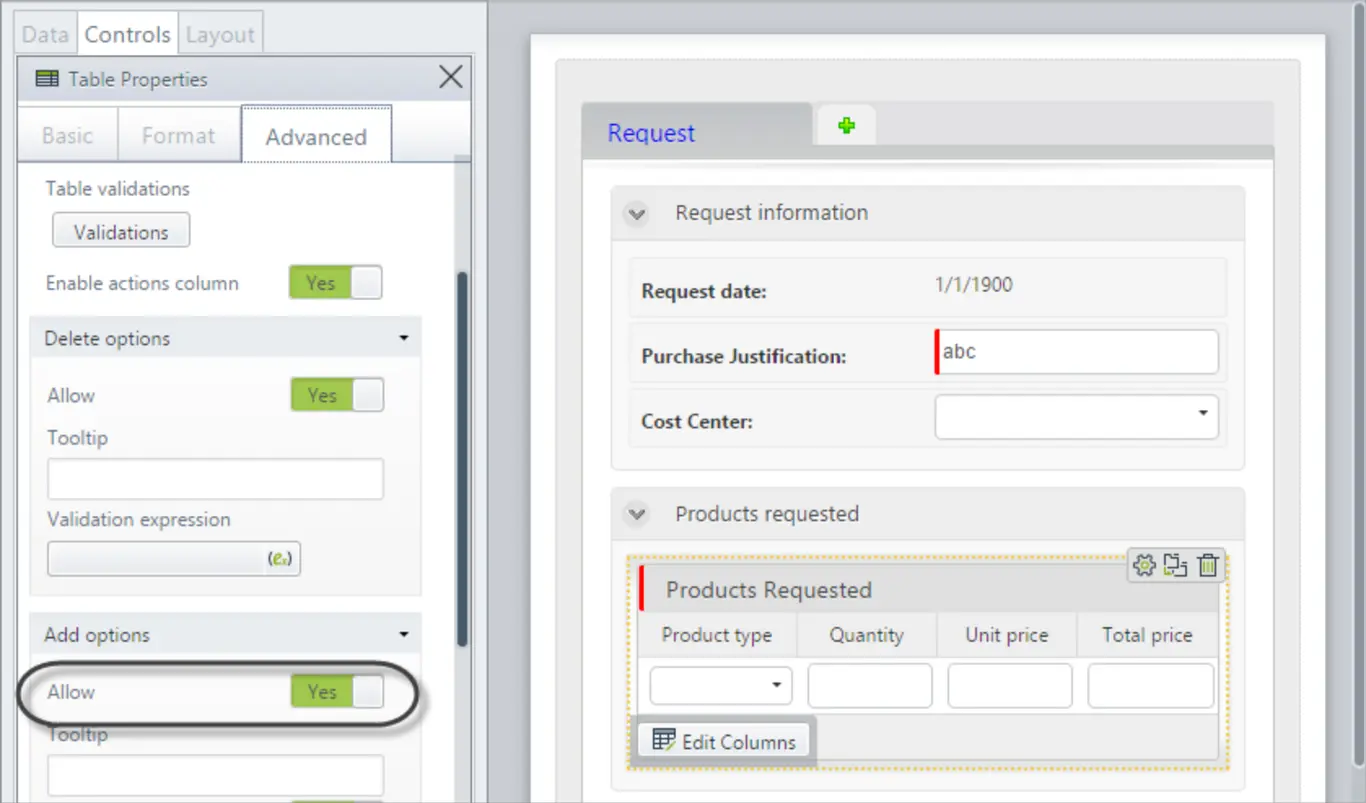Click the Edit Columns button
Screen dimensions: 1366x803
point(724,742)
